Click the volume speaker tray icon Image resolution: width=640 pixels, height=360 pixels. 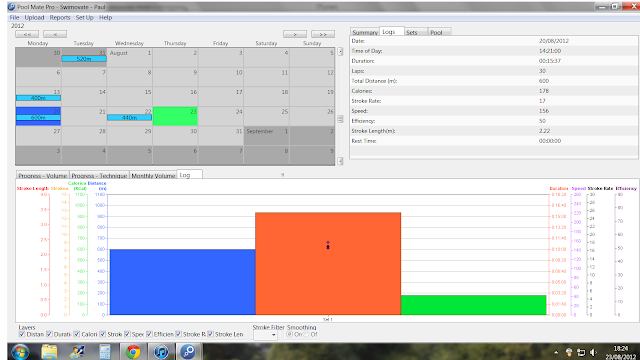(593, 352)
